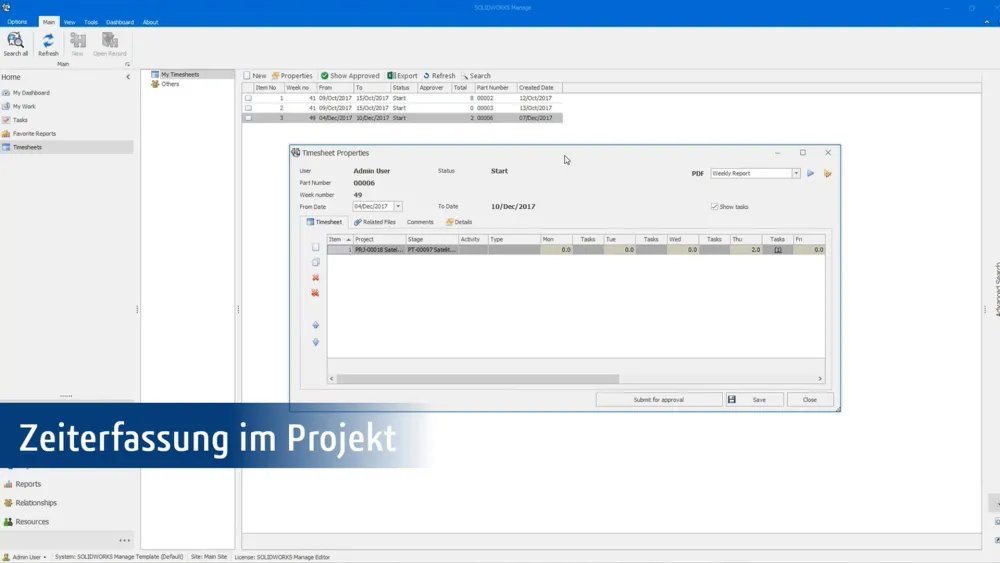Select the Main ribbon tab
Viewport: 1000px width, 563px height.
click(x=48, y=22)
